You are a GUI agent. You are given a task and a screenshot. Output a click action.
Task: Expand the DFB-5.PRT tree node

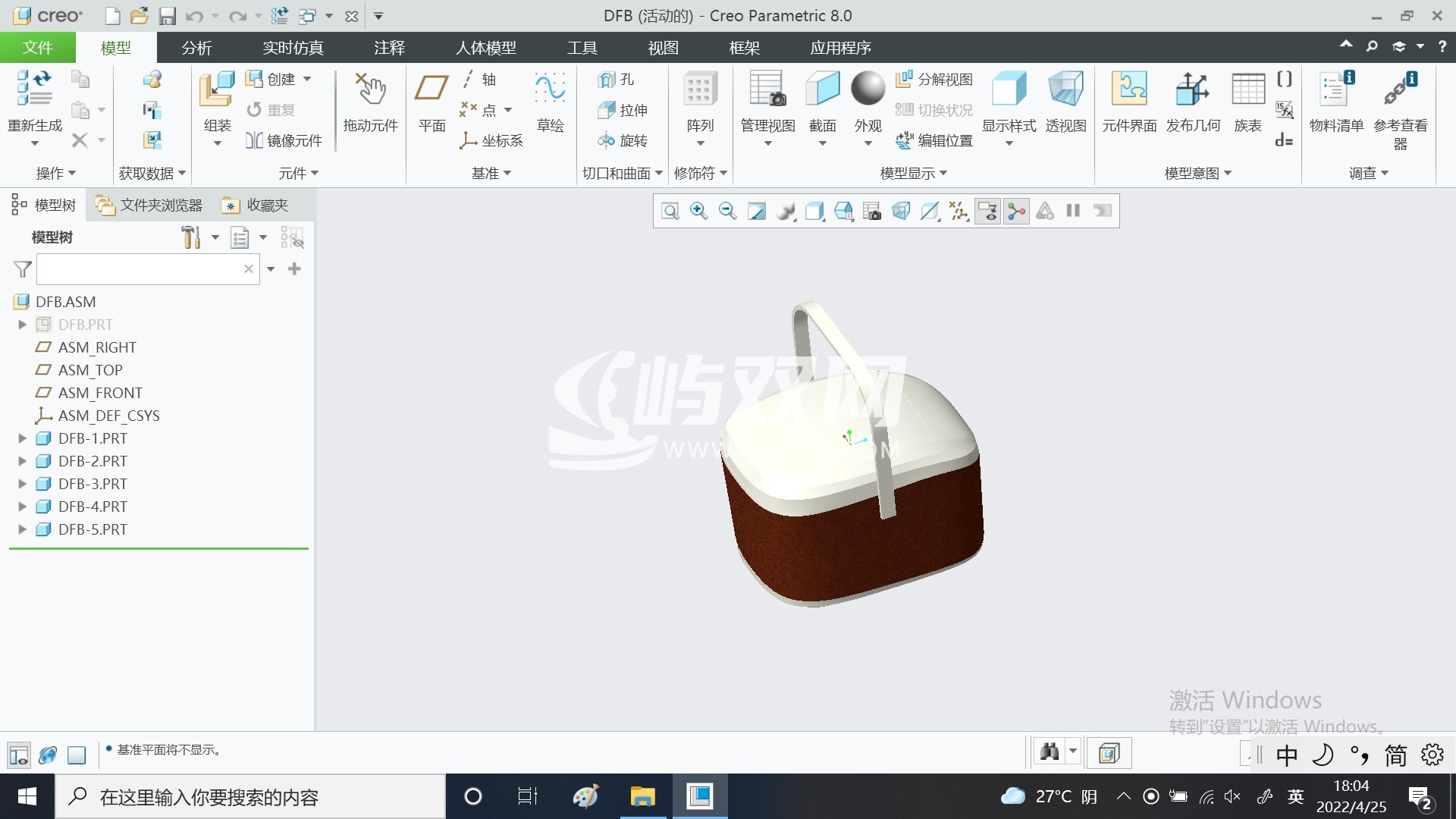click(x=22, y=529)
